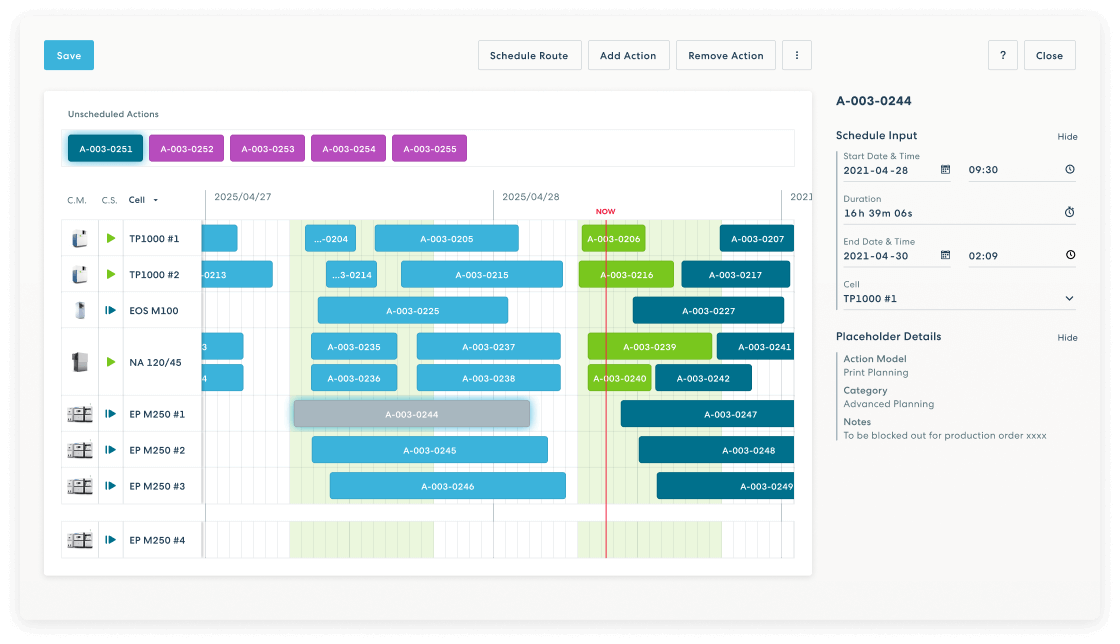Toggle the EP M250 #4 status icon

111,540
